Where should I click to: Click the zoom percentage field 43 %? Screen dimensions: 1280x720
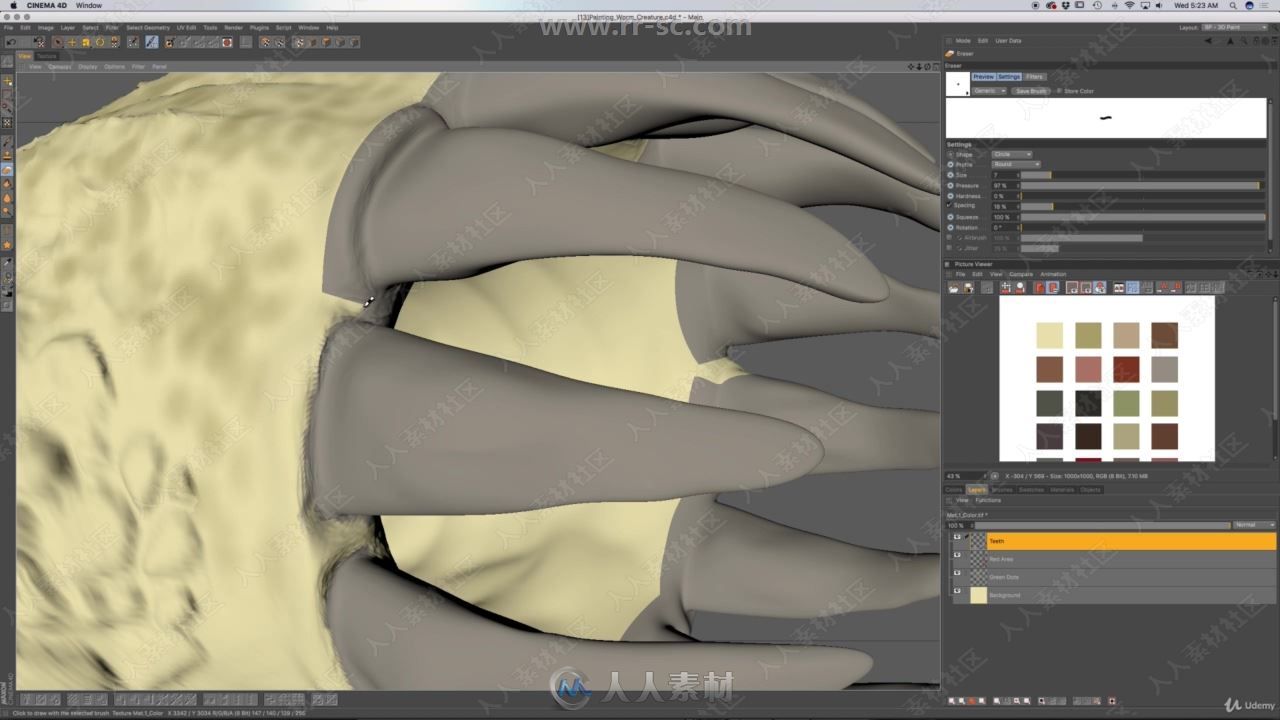tap(965, 476)
